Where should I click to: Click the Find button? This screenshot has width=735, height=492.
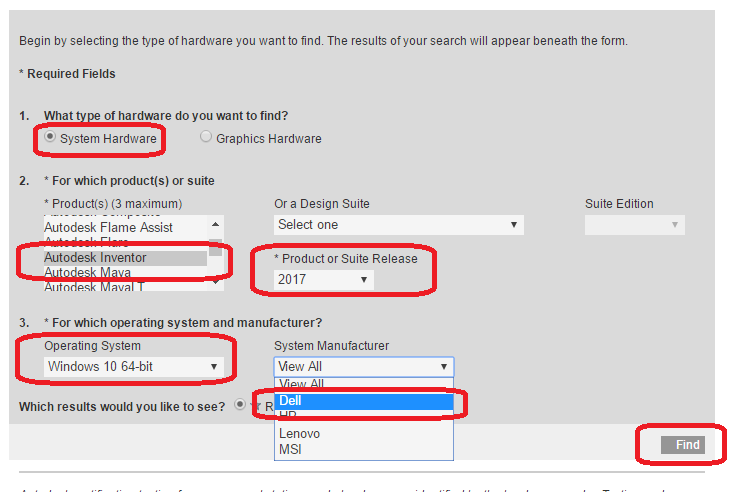coord(682,445)
